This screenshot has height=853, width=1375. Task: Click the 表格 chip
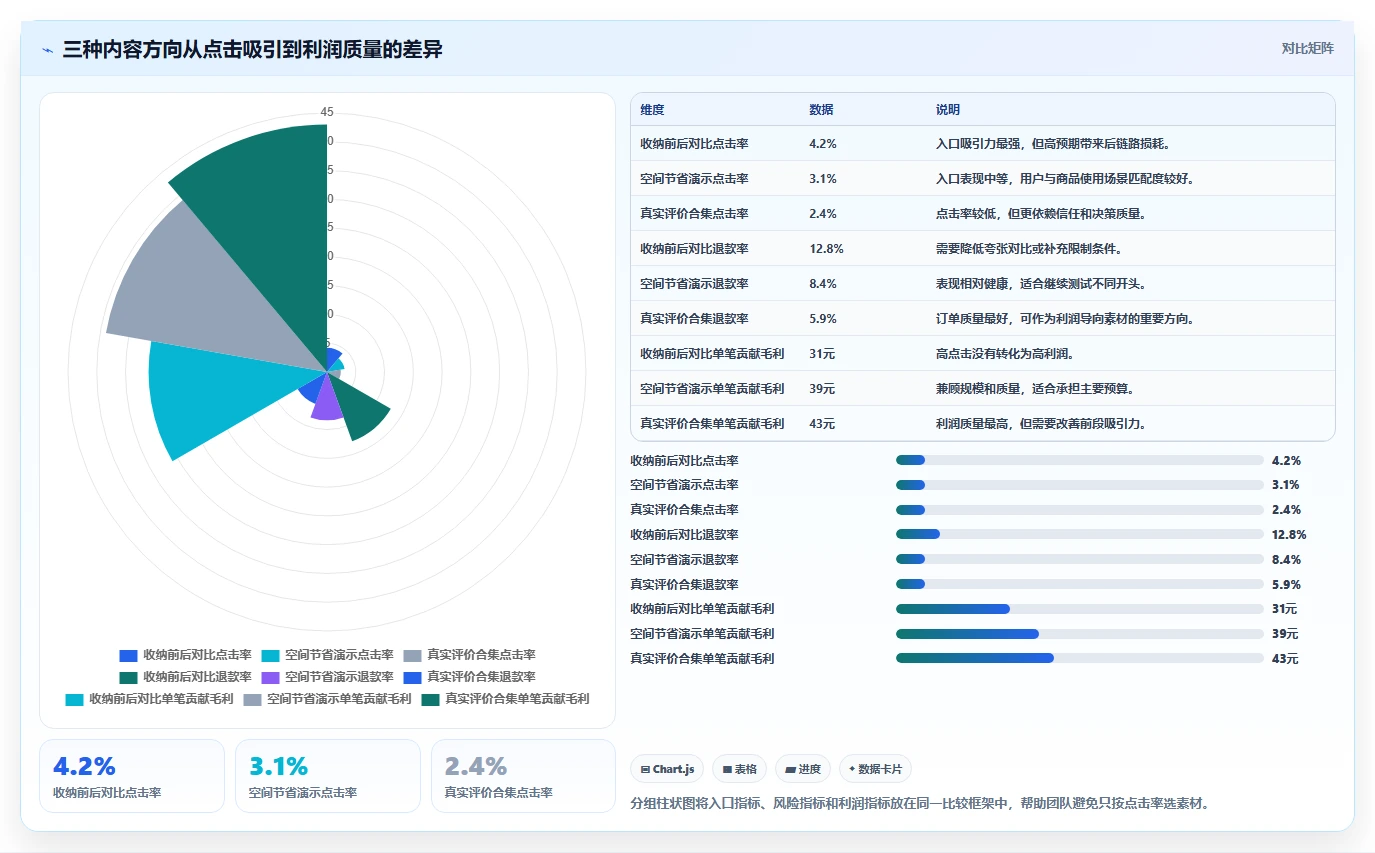[739, 769]
